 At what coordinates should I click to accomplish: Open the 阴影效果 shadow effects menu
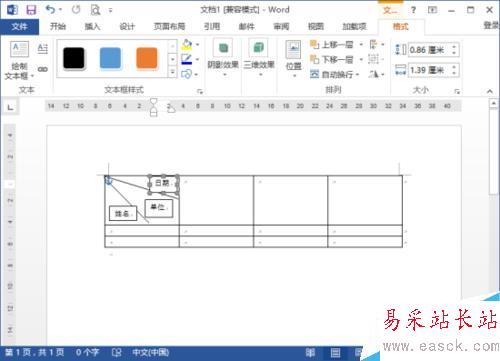pos(223,58)
